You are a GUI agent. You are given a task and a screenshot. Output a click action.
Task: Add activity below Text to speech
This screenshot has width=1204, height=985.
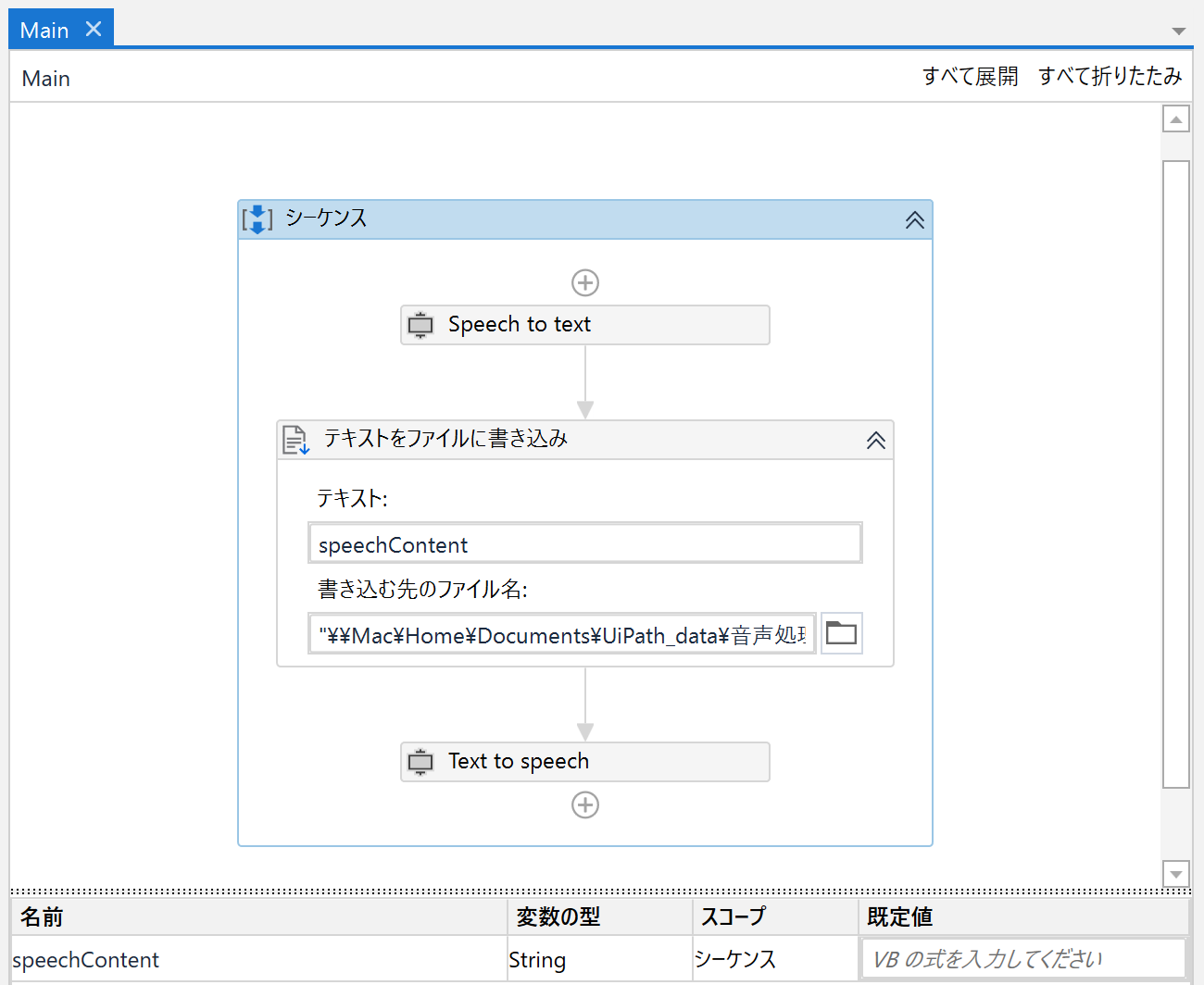[585, 804]
